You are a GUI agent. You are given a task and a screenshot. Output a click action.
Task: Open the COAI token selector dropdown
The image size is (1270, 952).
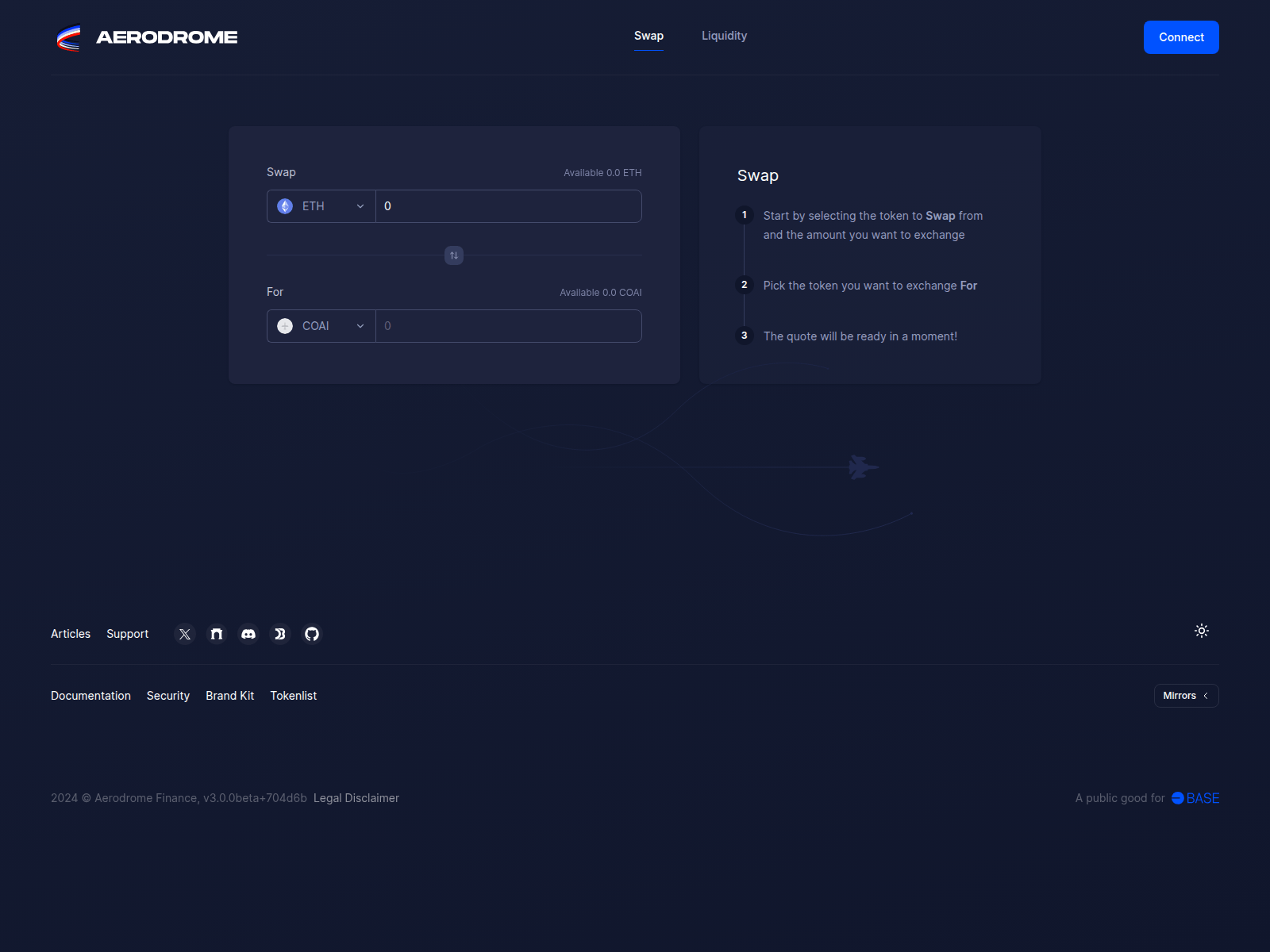tap(321, 326)
